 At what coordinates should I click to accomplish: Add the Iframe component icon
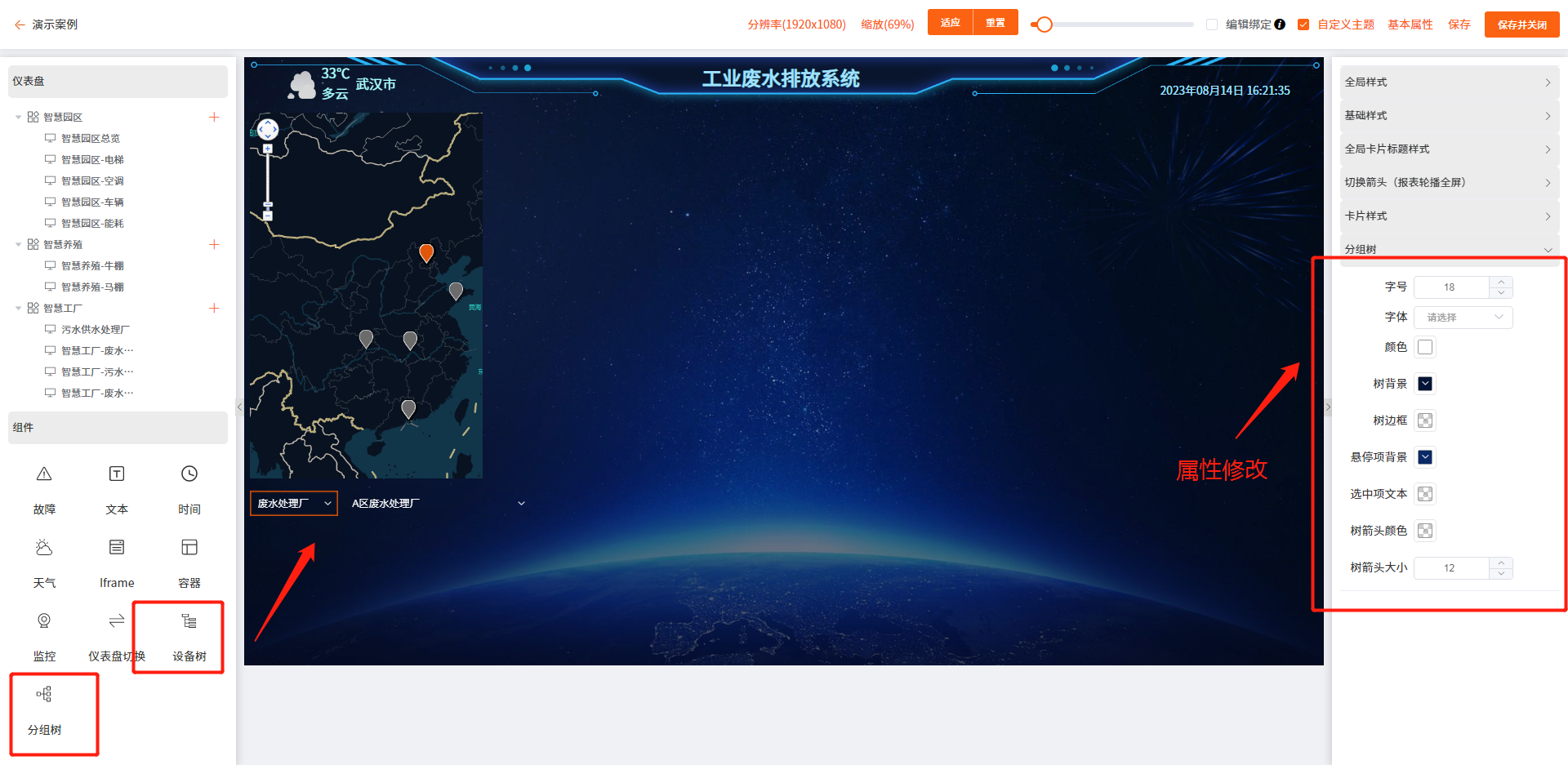click(117, 548)
